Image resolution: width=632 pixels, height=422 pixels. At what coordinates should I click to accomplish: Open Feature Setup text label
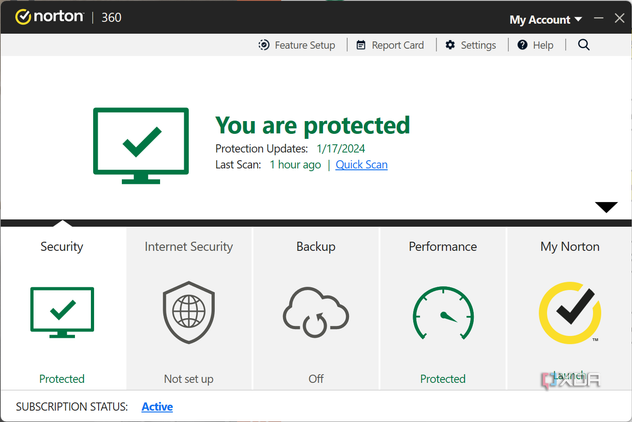coord(305,45)
